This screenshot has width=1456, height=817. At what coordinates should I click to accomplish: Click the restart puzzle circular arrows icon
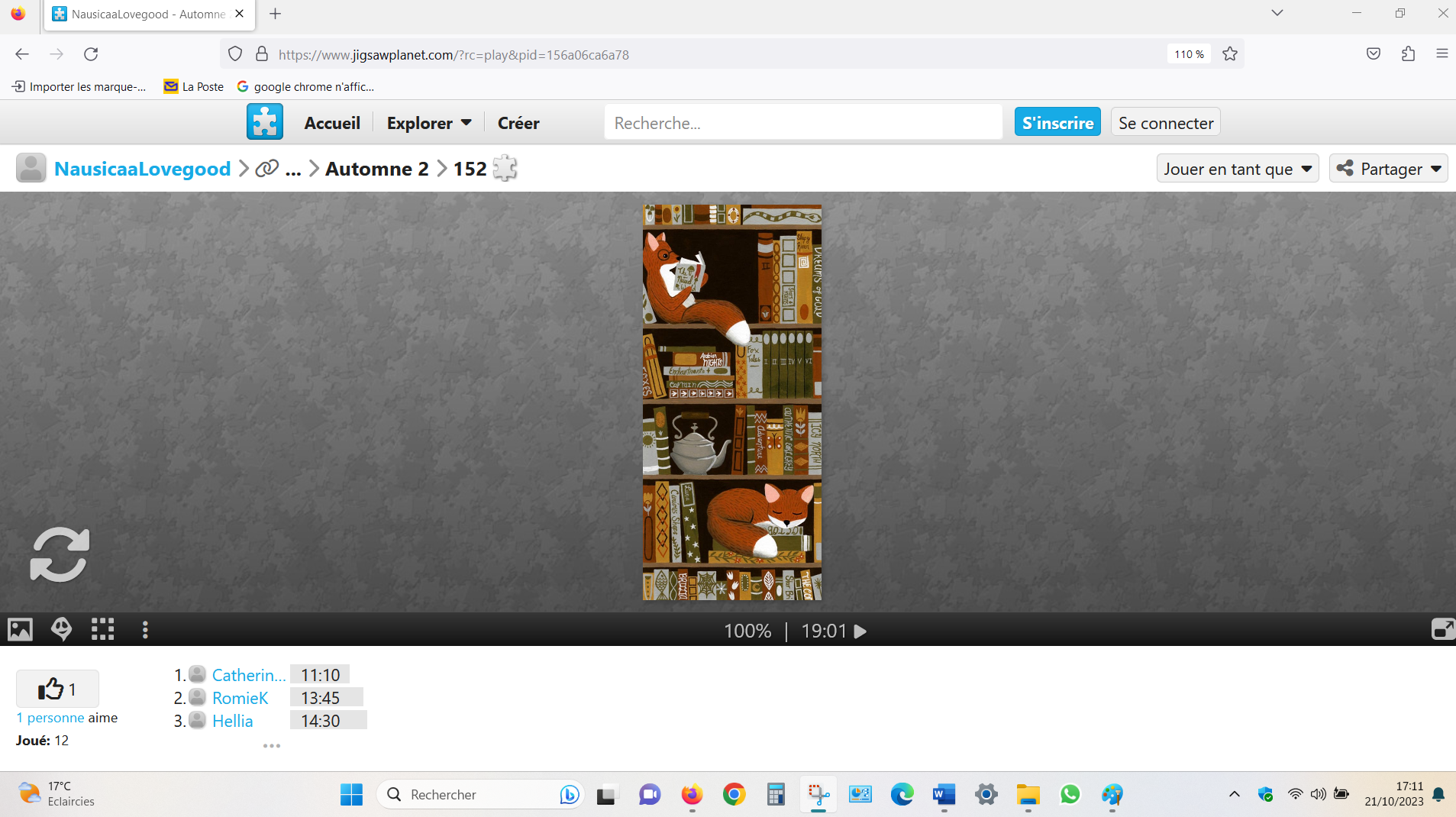click(60, 554)
